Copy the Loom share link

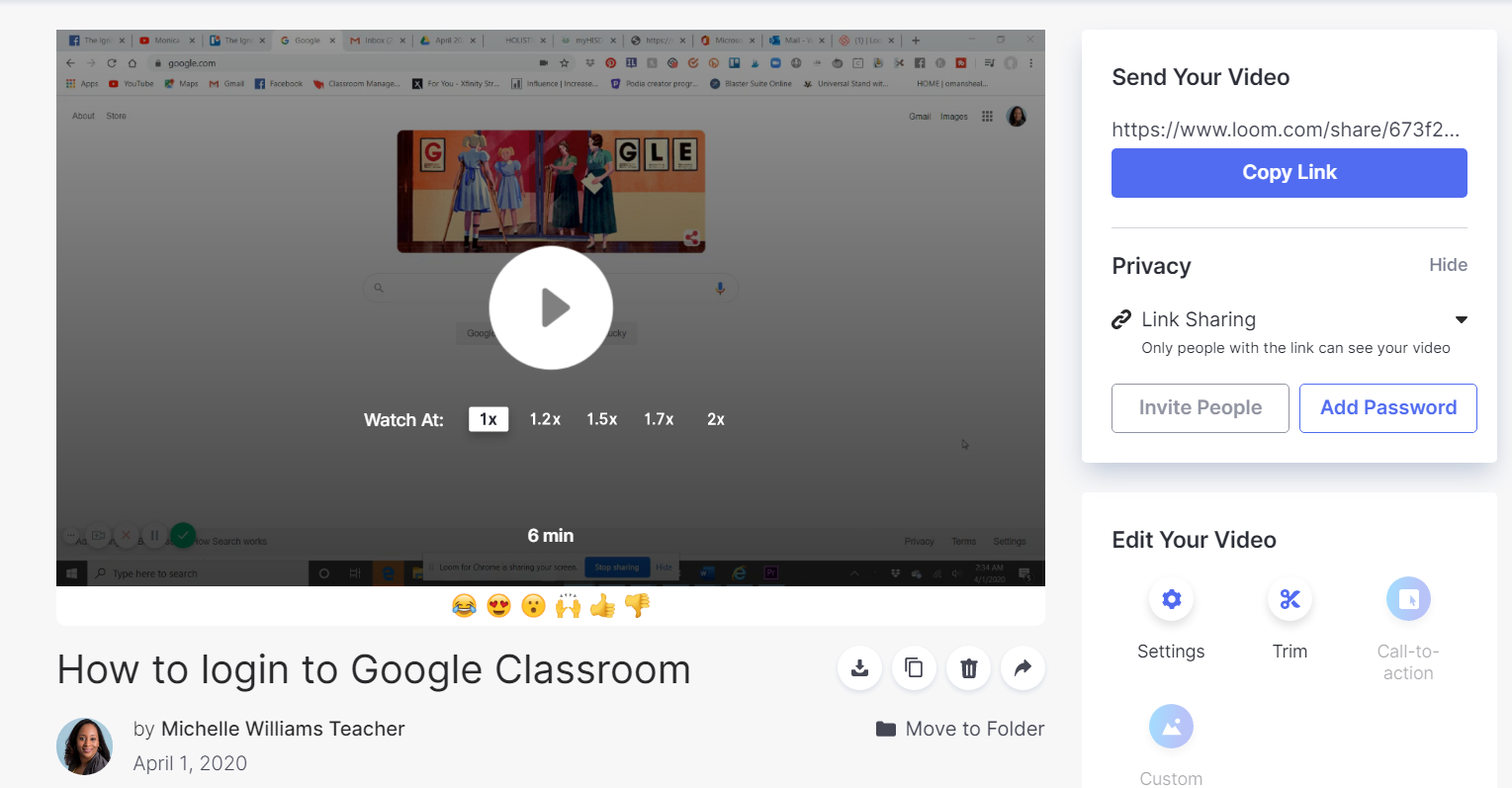click(1290, 173)
